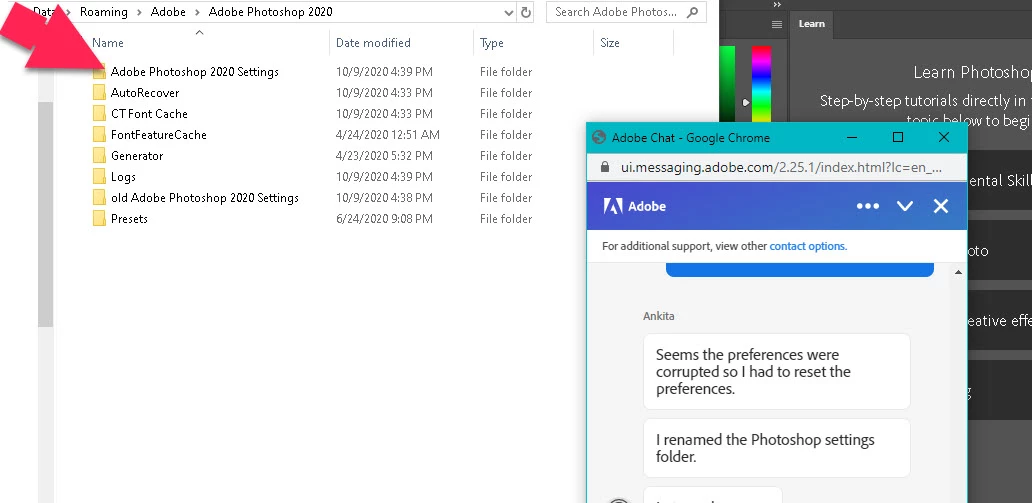This screenshot has width=1032, height=503.
Task: Open the FontFeatureCache folder
Action: point(159,135)
